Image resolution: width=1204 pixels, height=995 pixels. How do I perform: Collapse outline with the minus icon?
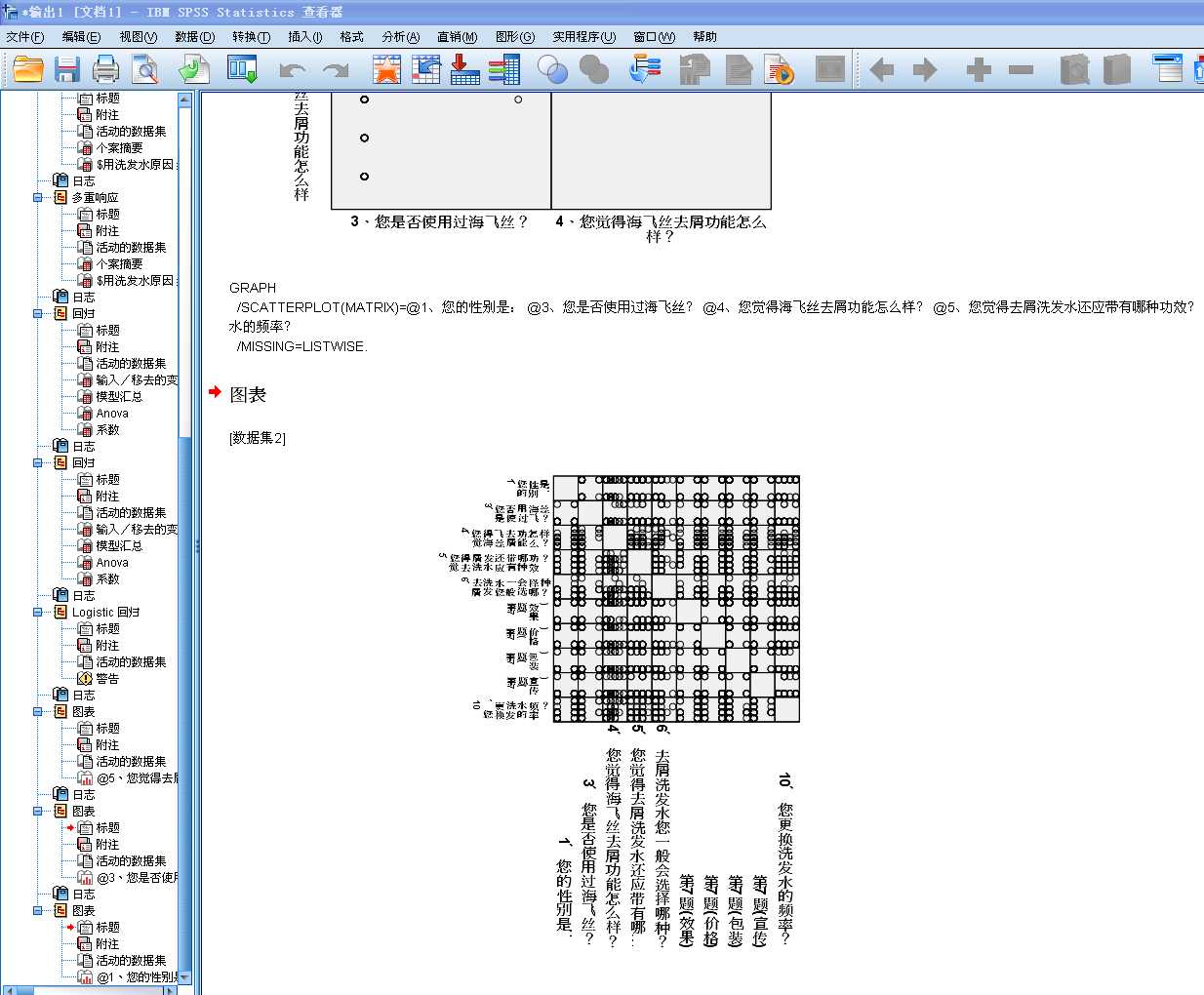[x=1021, y=69]
